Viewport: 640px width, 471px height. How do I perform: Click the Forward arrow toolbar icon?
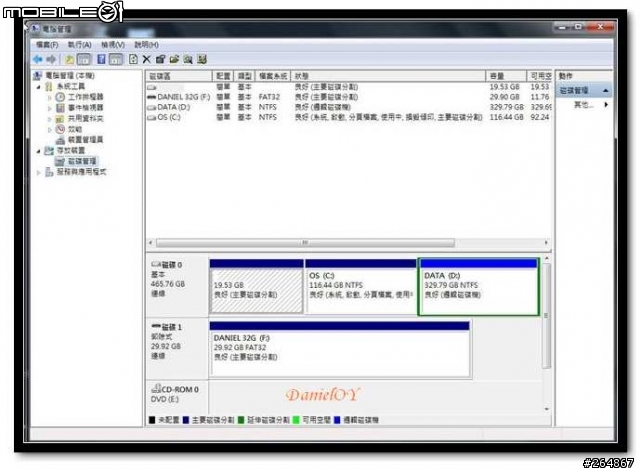pos(51,60)
